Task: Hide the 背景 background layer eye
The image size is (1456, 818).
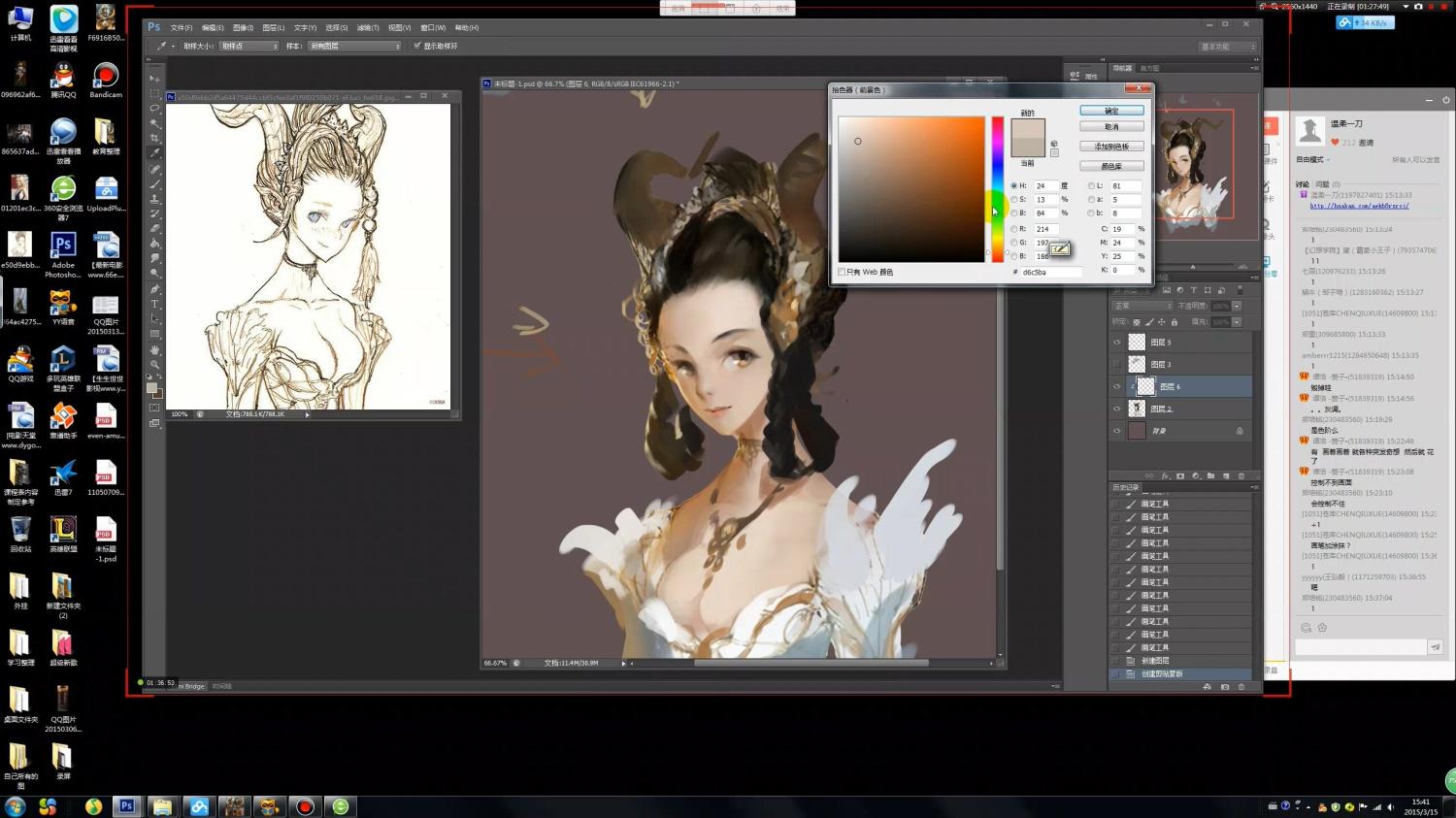Action: (x=1116, y=431)
